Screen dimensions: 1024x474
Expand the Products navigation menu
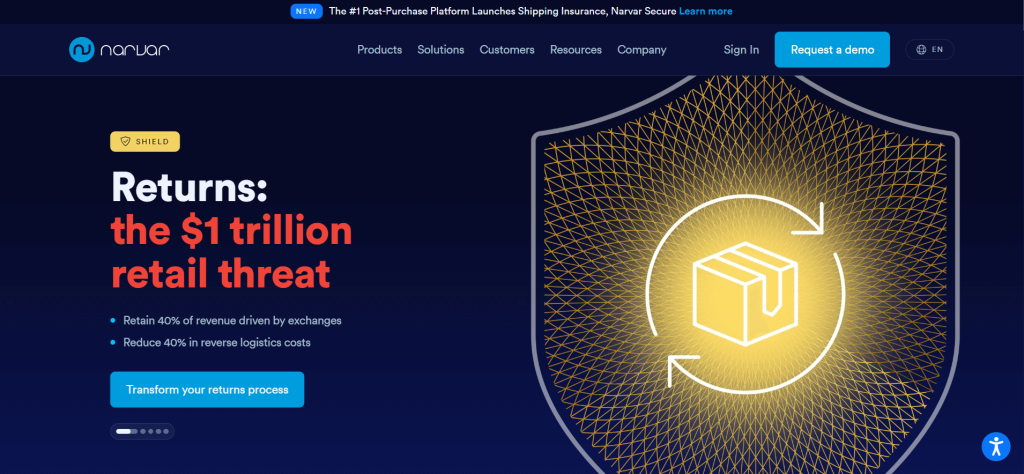(379, 50)
